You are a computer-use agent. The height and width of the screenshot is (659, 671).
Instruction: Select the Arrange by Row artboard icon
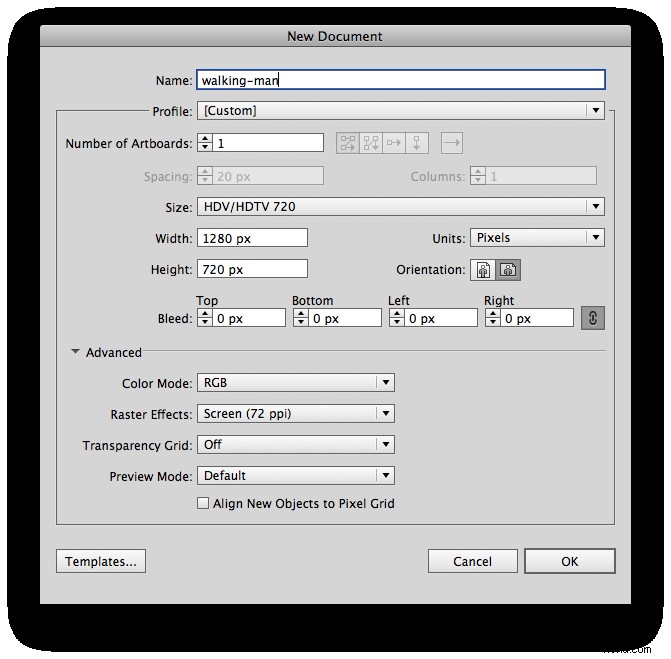click(x=394, y=143)
